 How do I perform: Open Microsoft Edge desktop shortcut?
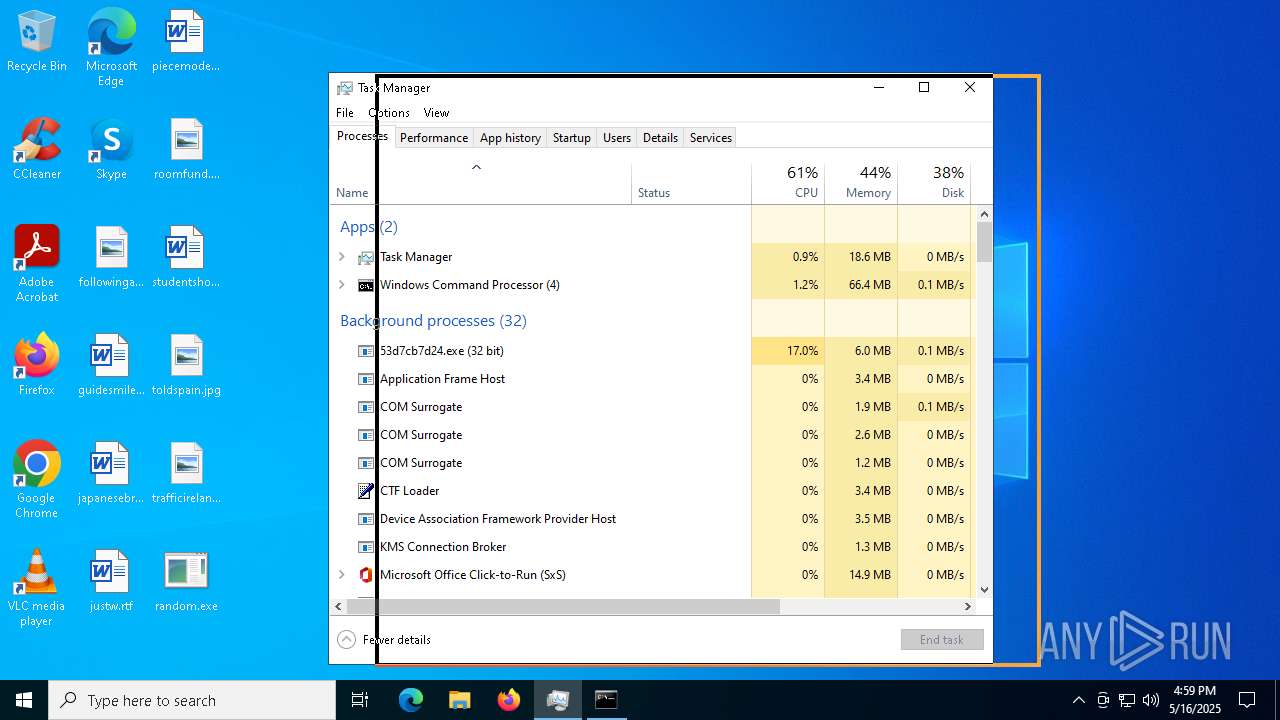point(111,49)
